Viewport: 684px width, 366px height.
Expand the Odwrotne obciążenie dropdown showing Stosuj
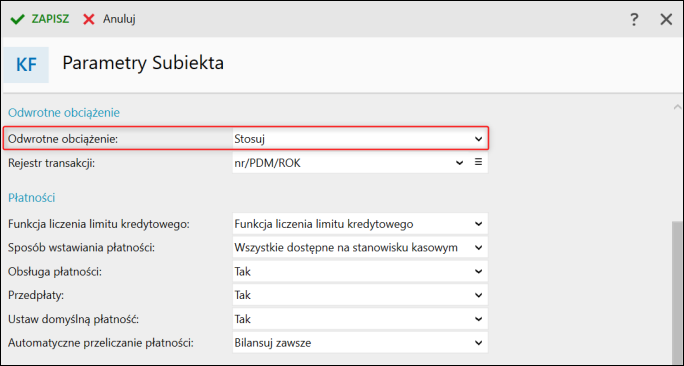(360, 139)
